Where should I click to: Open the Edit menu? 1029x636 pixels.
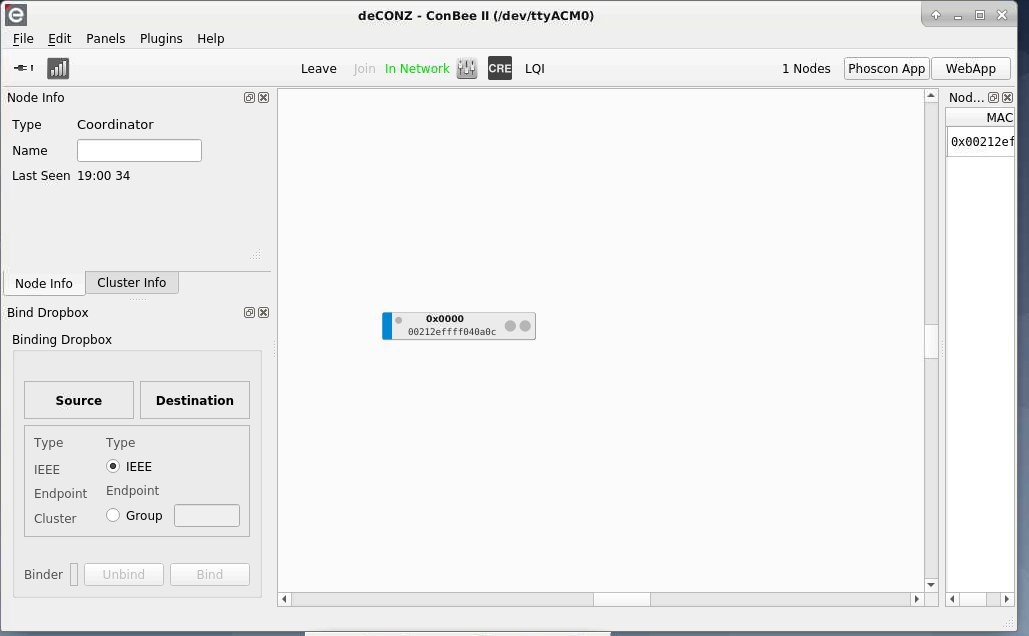[59, 39]
